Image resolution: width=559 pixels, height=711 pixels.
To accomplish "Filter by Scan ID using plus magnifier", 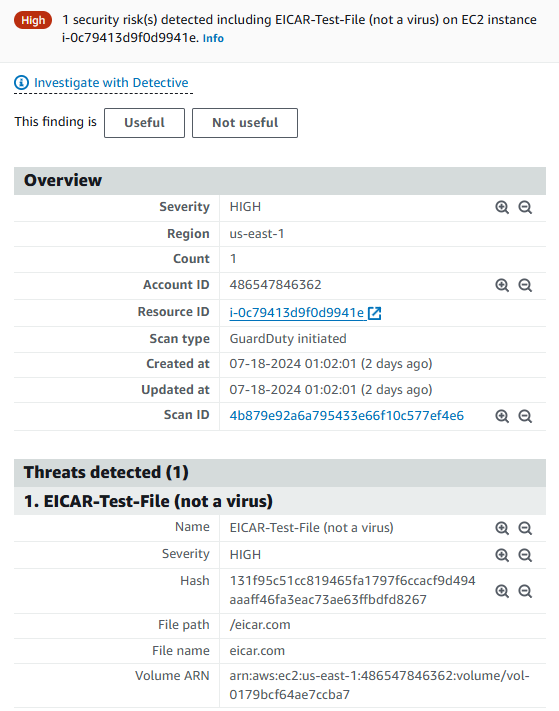I will pyautogui.click(x=502, y=416).
